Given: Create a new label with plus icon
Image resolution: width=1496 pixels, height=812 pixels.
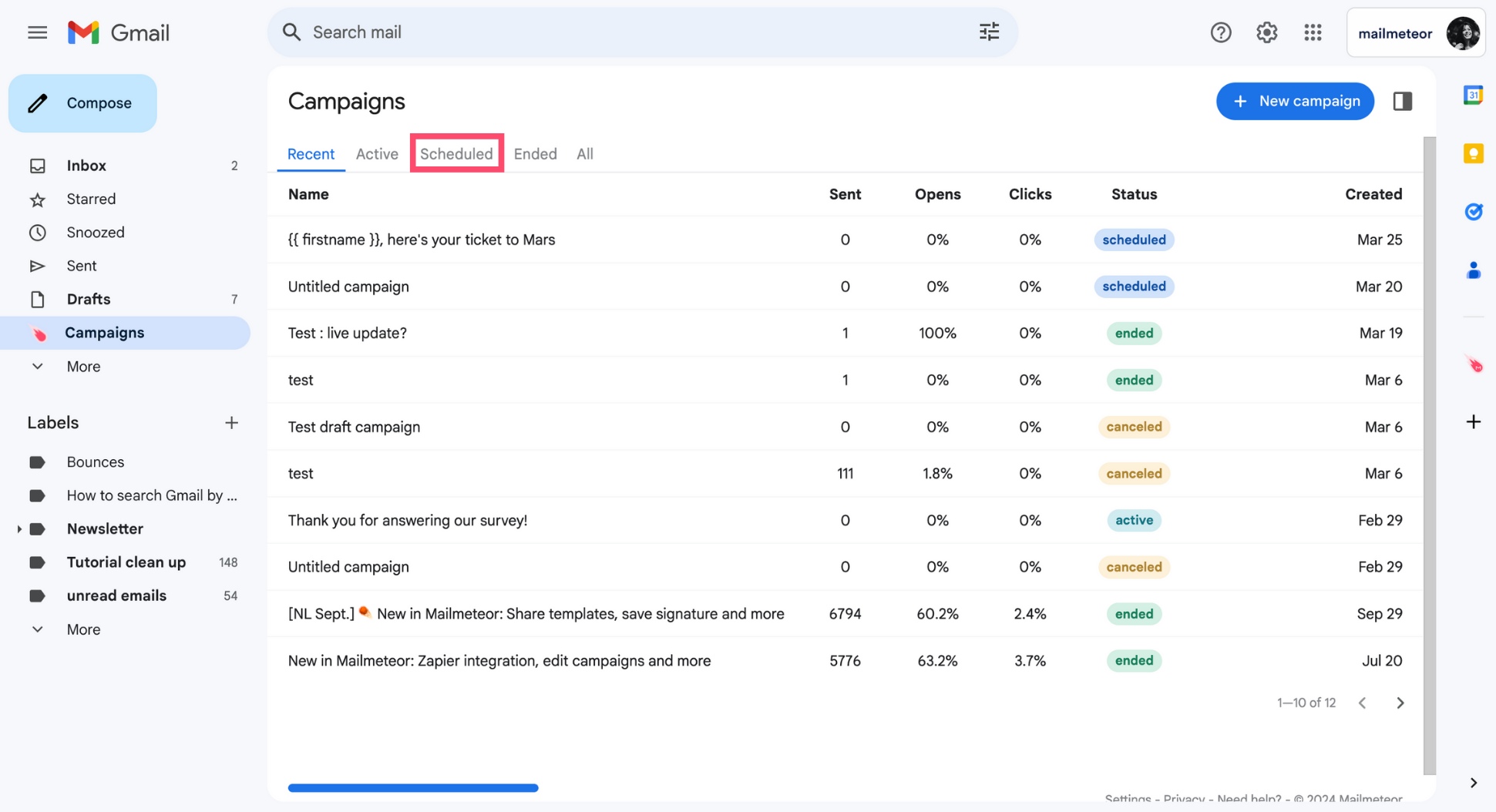Looking at the screenshot, I should click(231, 422).
